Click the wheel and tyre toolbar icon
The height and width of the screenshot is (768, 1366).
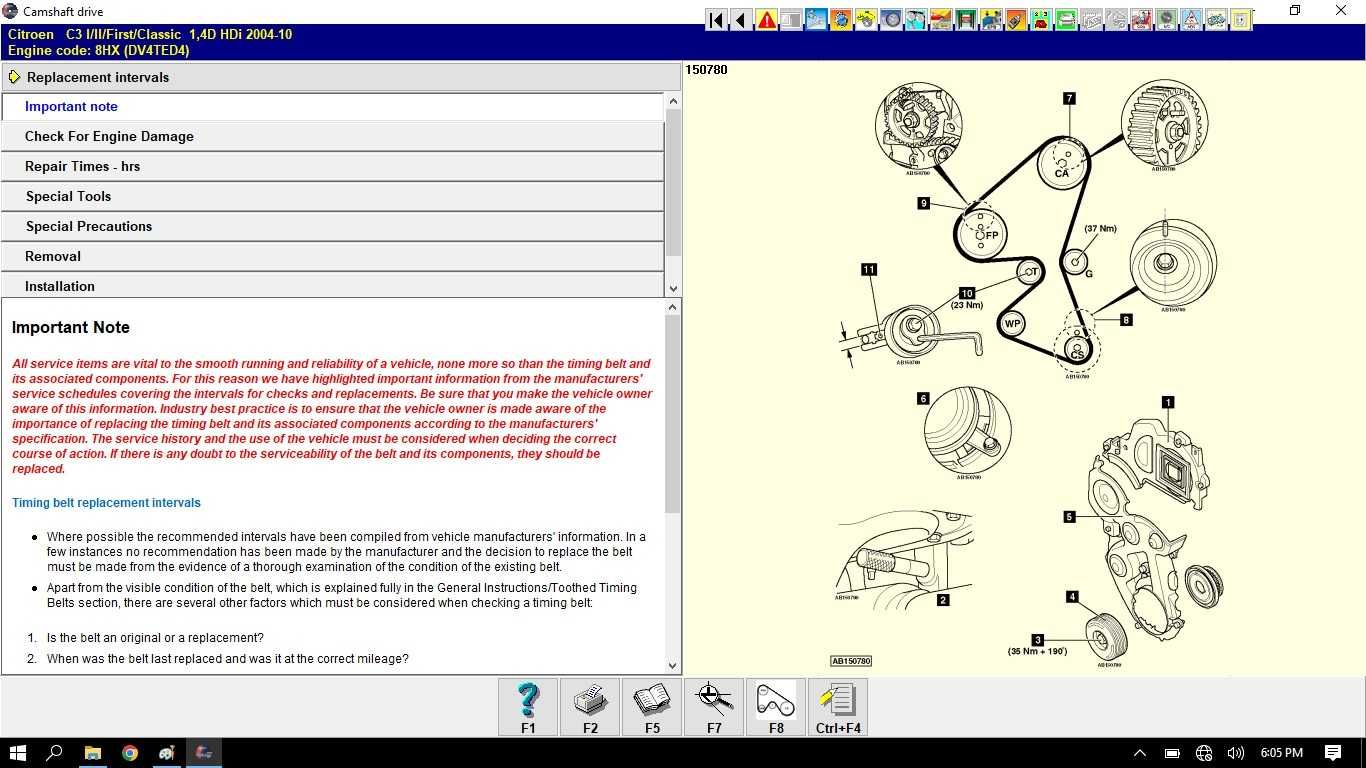coord(891,20)
